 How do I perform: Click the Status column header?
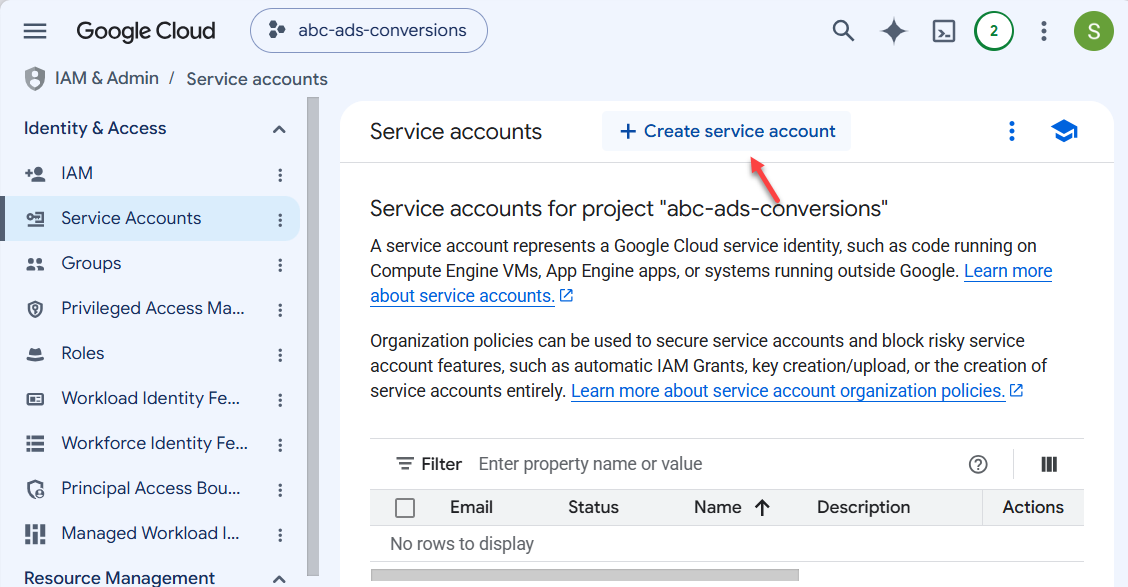[x=593, y=507]
